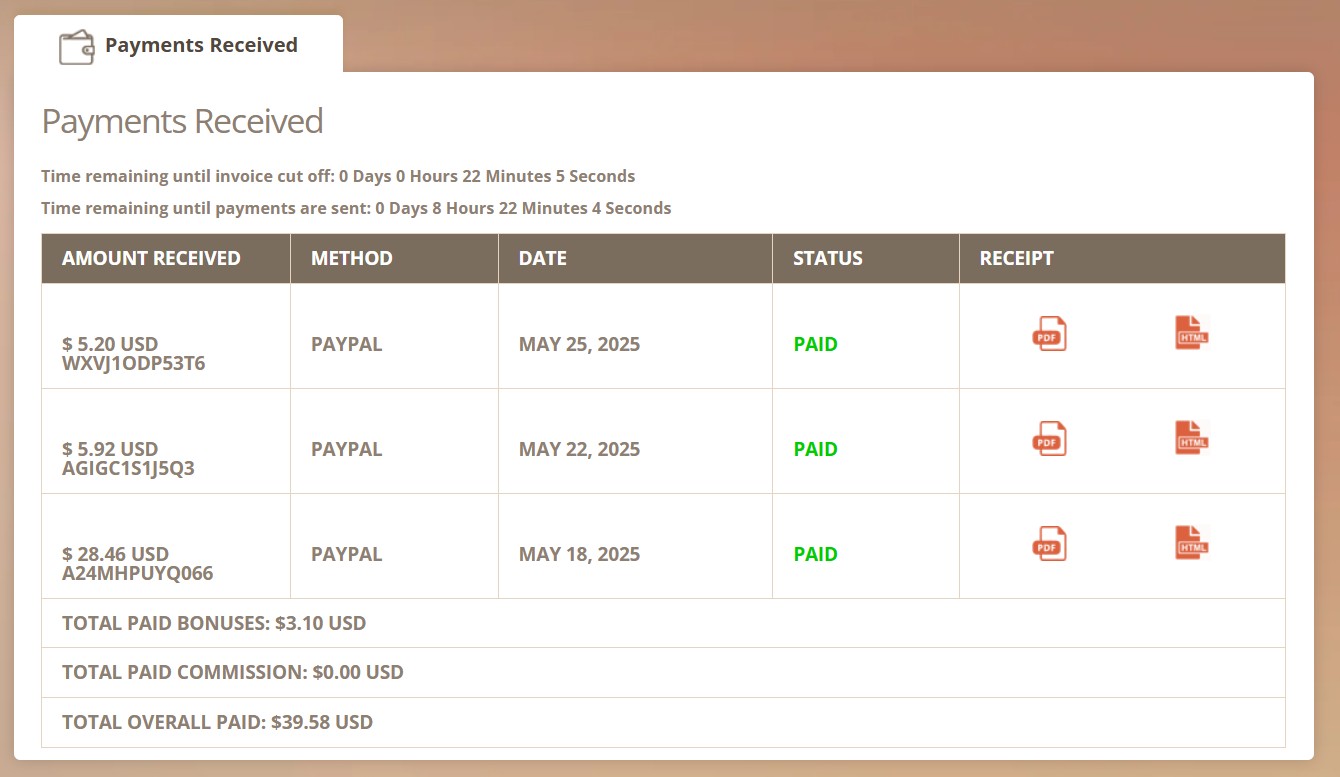This screenshot has width=1340, height=777.
Task: Click the DATE column header
Action: (x=541, y=258)
